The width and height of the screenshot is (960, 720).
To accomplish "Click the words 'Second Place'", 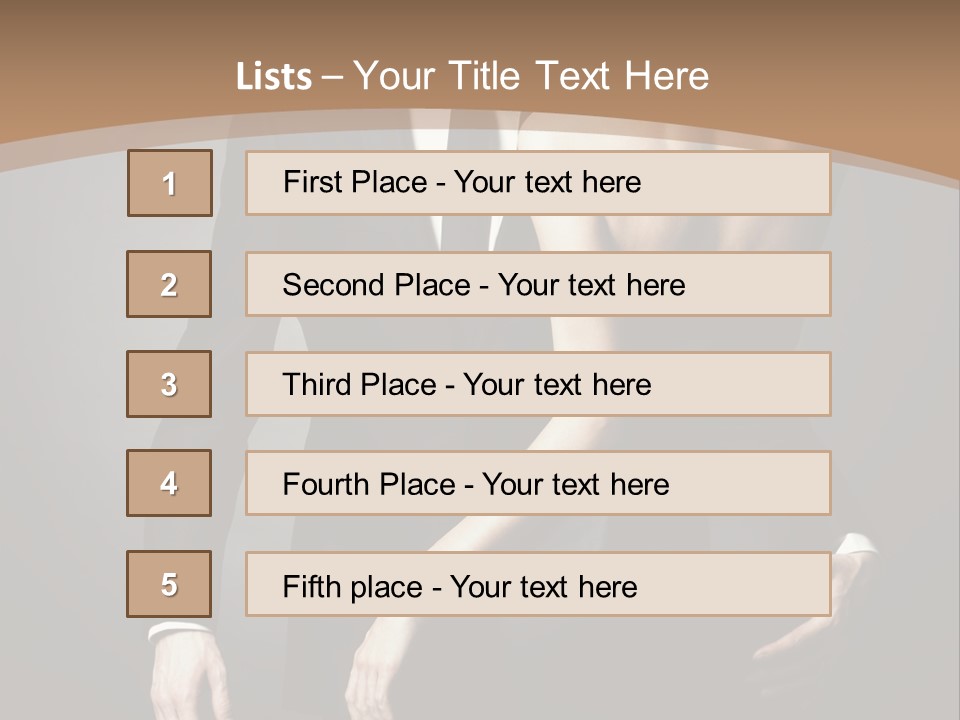I will (377, 285).
